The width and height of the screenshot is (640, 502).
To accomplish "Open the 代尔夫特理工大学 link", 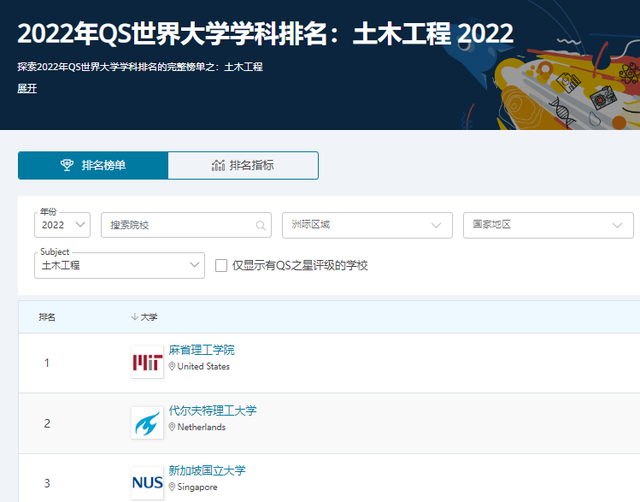I will tap(213, 410).
